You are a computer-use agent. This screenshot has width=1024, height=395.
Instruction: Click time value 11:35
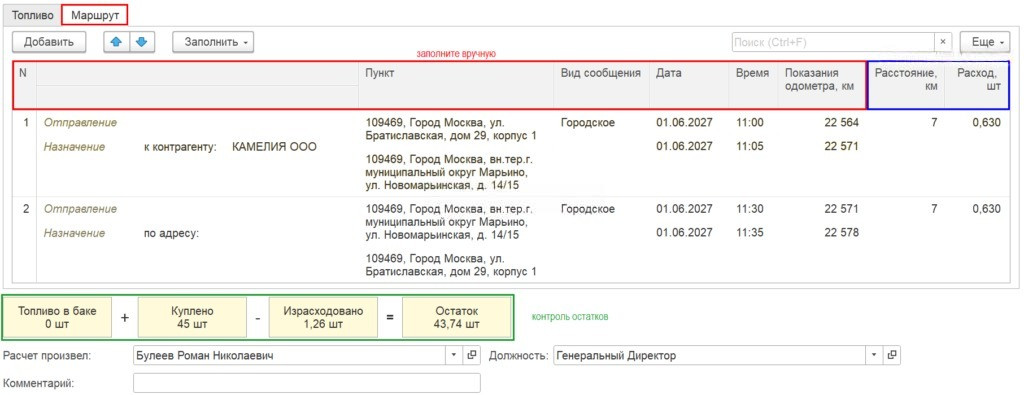pyautogui.click(x=750, y=232)
